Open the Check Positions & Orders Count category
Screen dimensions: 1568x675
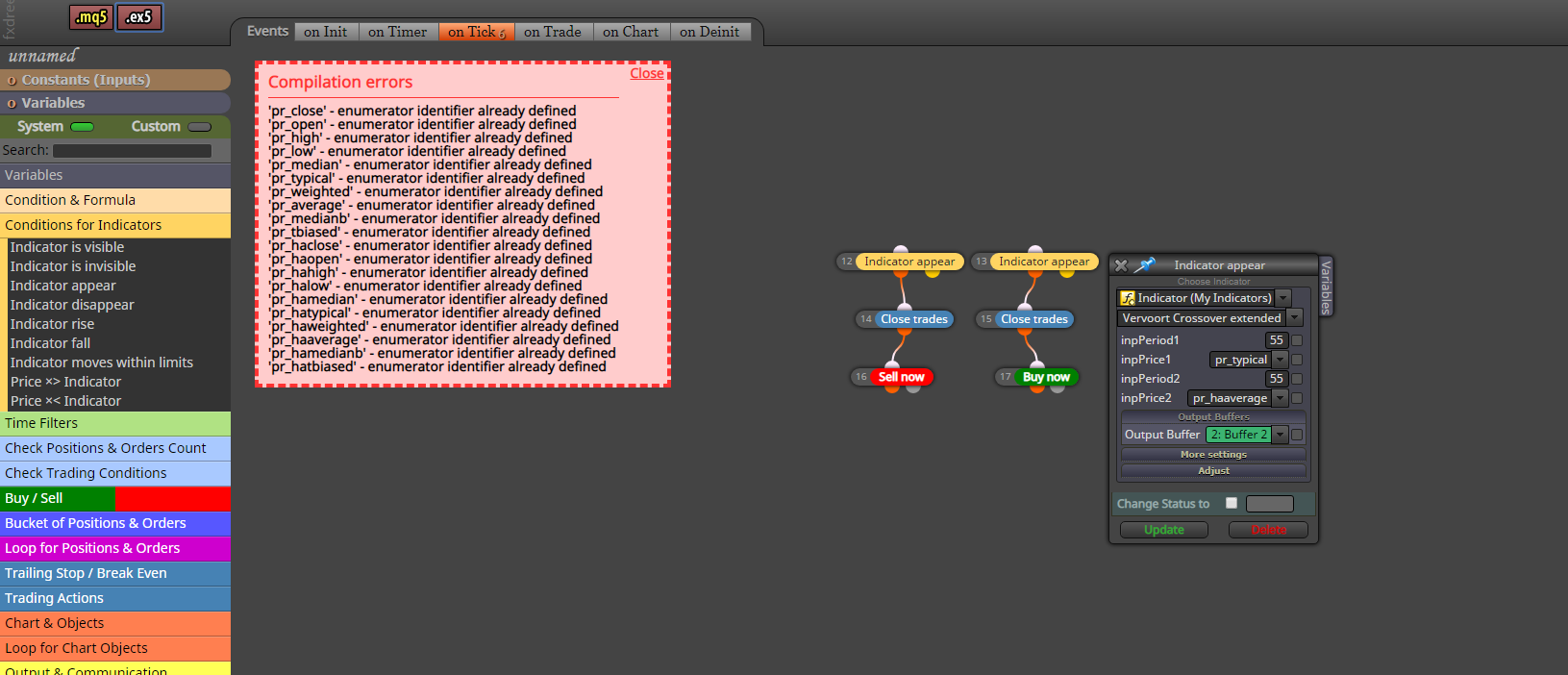115,448
